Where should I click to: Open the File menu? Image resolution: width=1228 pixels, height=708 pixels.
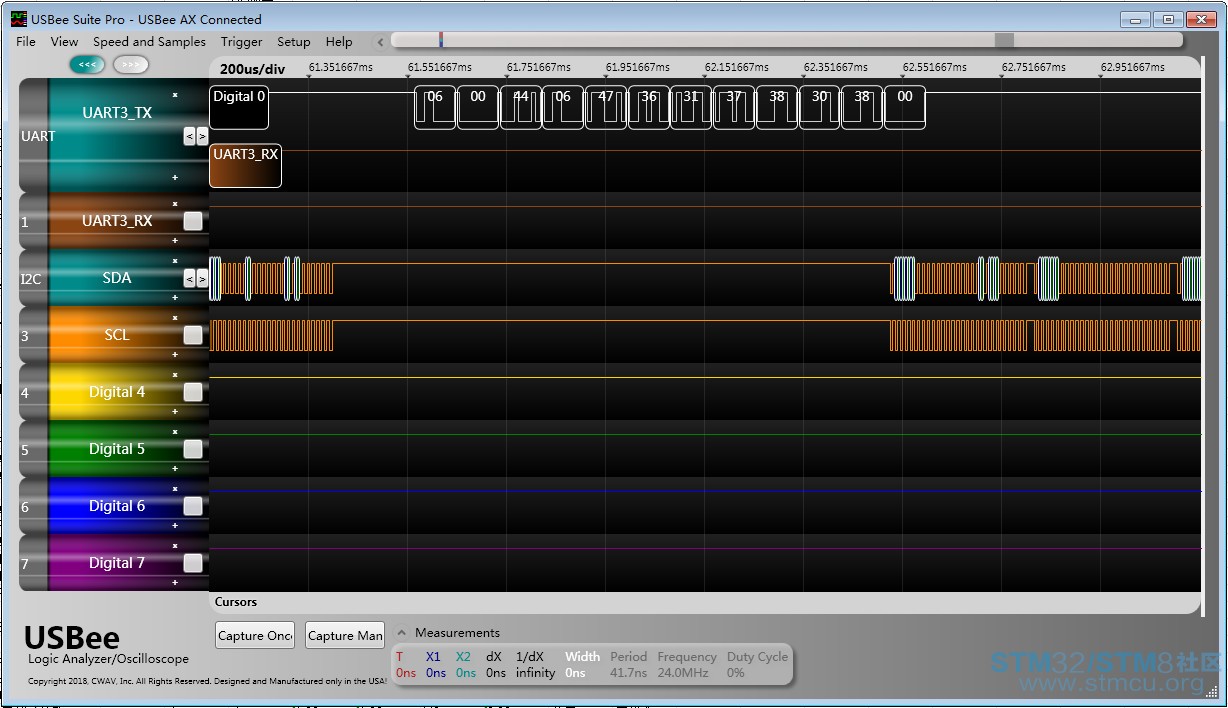26,42
